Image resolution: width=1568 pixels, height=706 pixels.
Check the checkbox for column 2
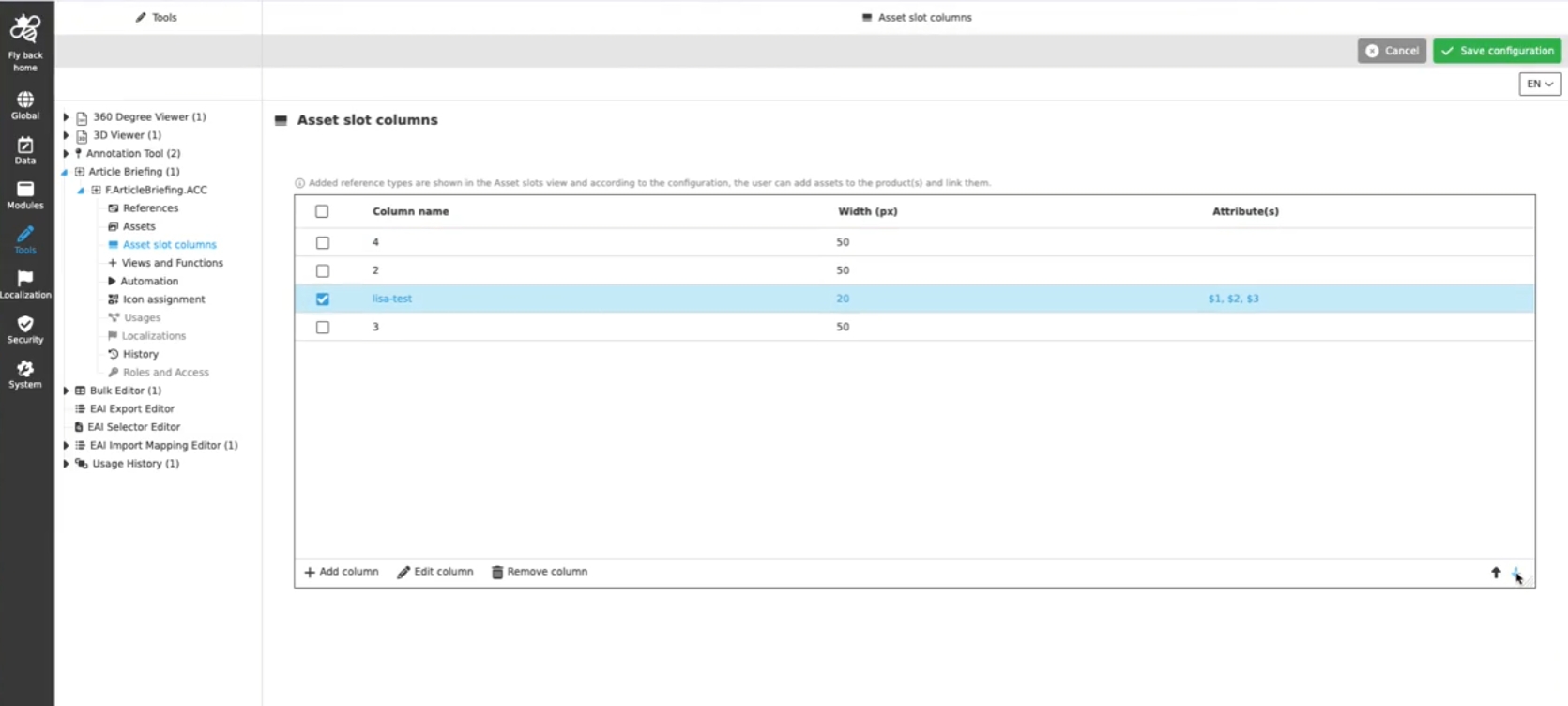point(323,270)
